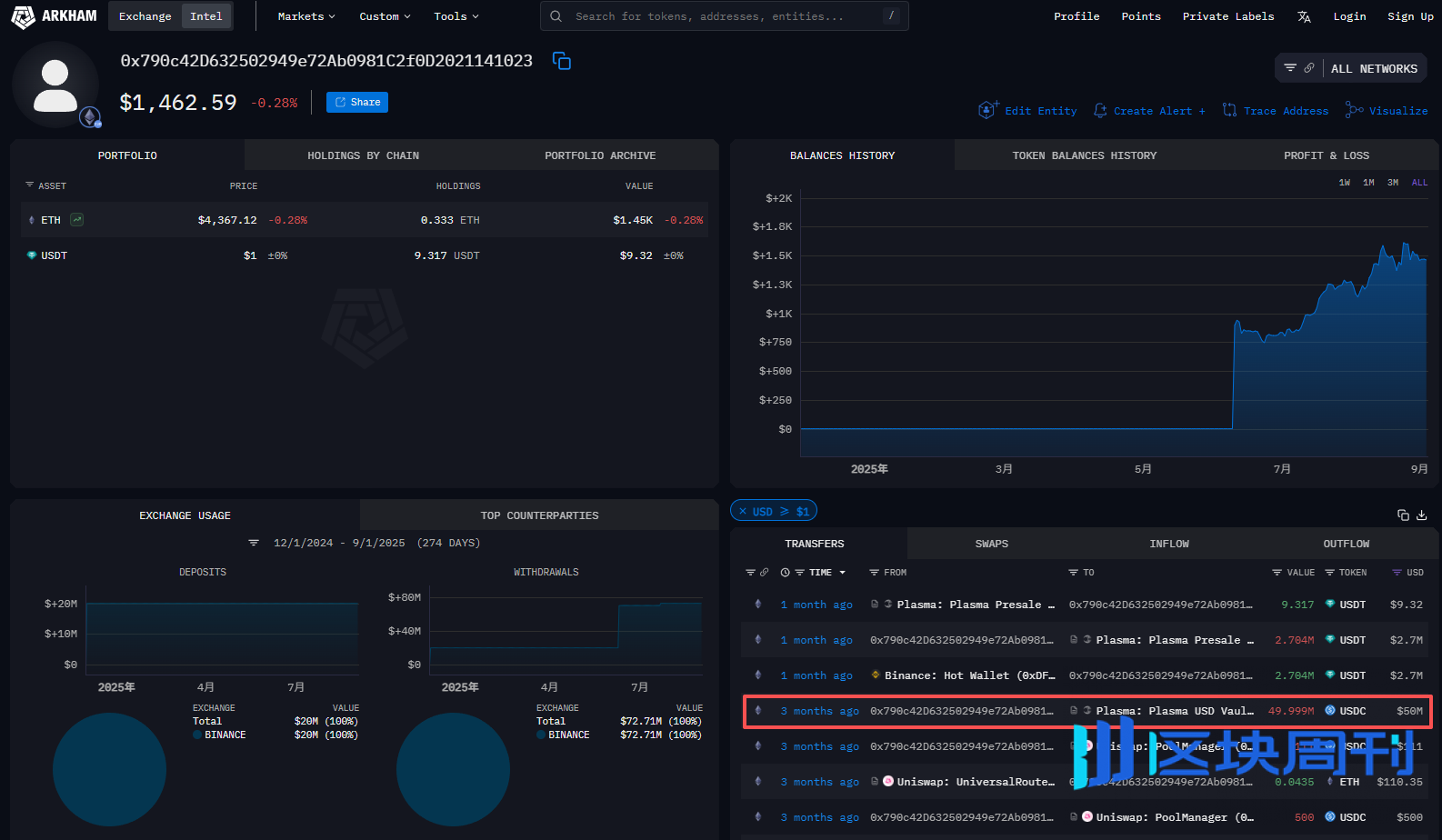Image resolution: width=1442 pixels, height=840 pixels.
Task: Click the Trace Address icon
Action: click(x=1229, y=110)
